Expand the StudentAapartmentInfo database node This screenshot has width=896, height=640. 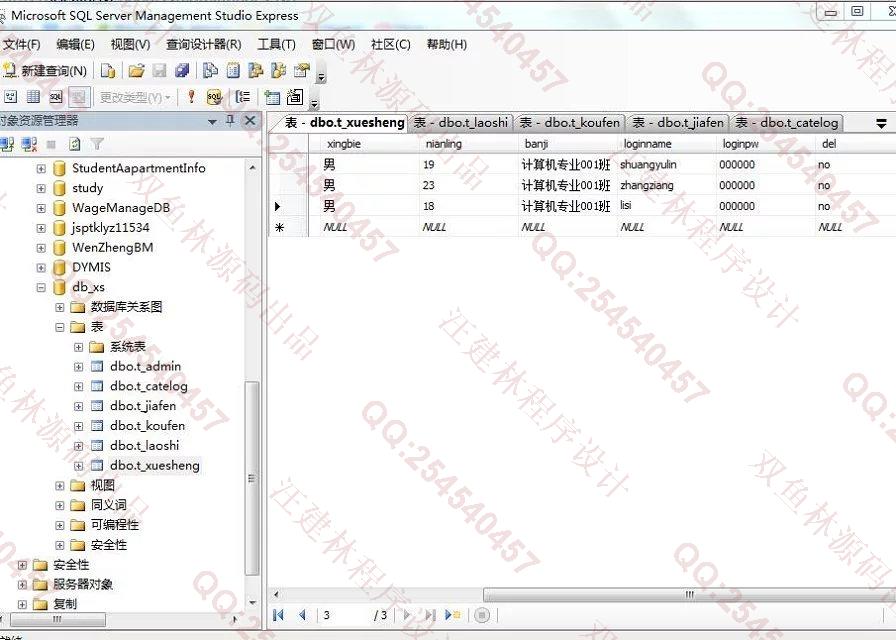coord(41,169)
